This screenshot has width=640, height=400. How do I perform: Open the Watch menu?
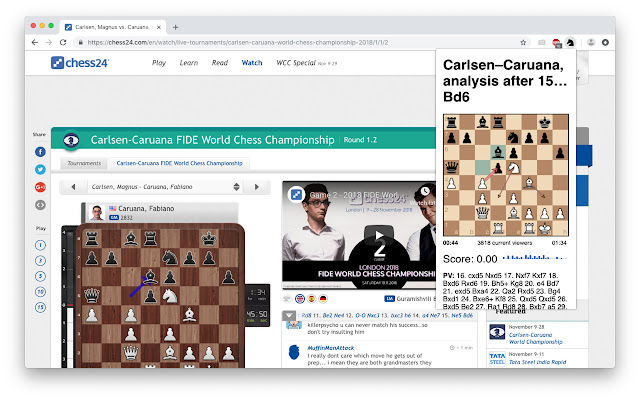[252, 63]
